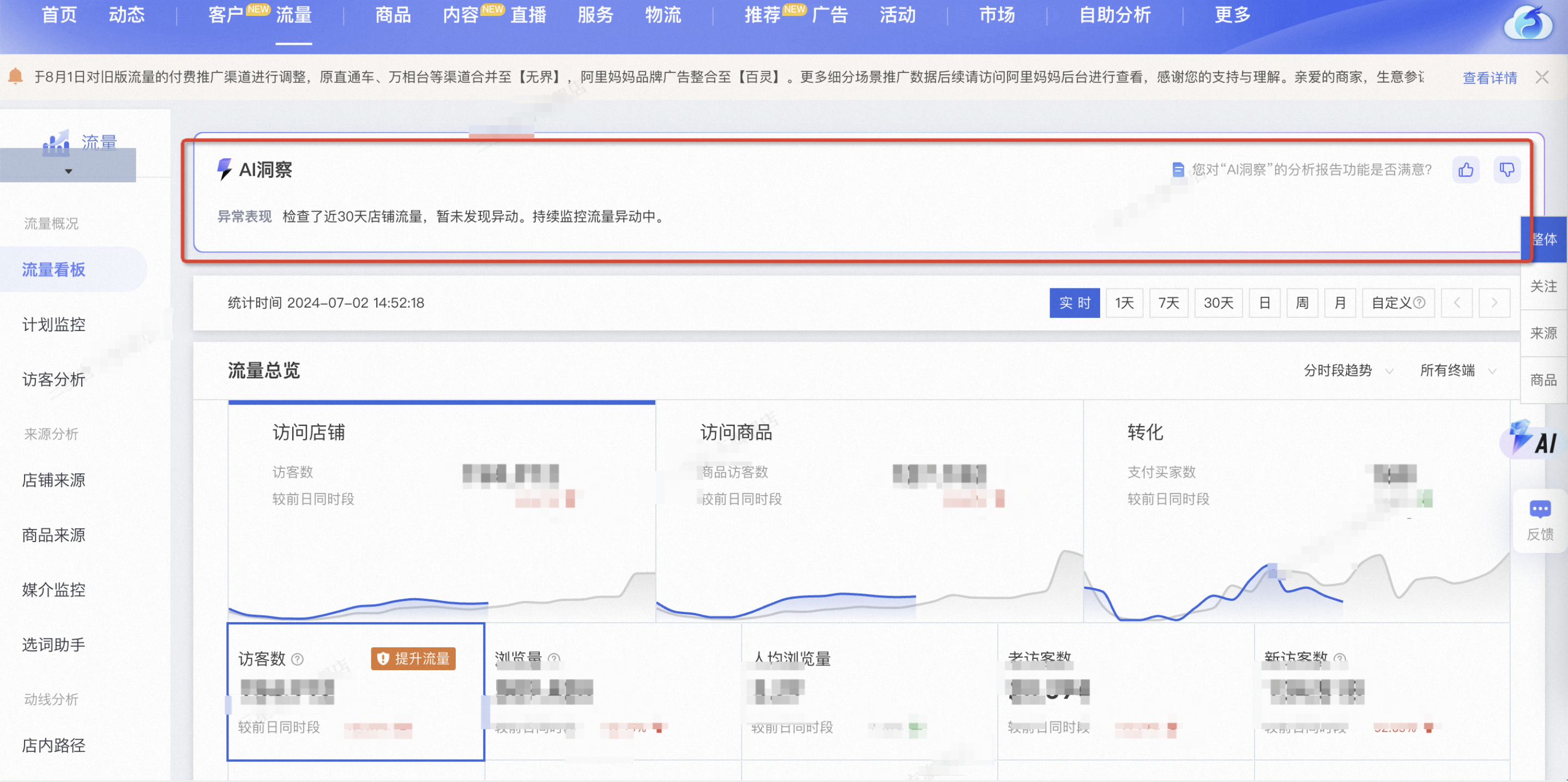Open 店内路径 in the sidebar
Screen dimensions: 1568x782
[x=53, y=745]
